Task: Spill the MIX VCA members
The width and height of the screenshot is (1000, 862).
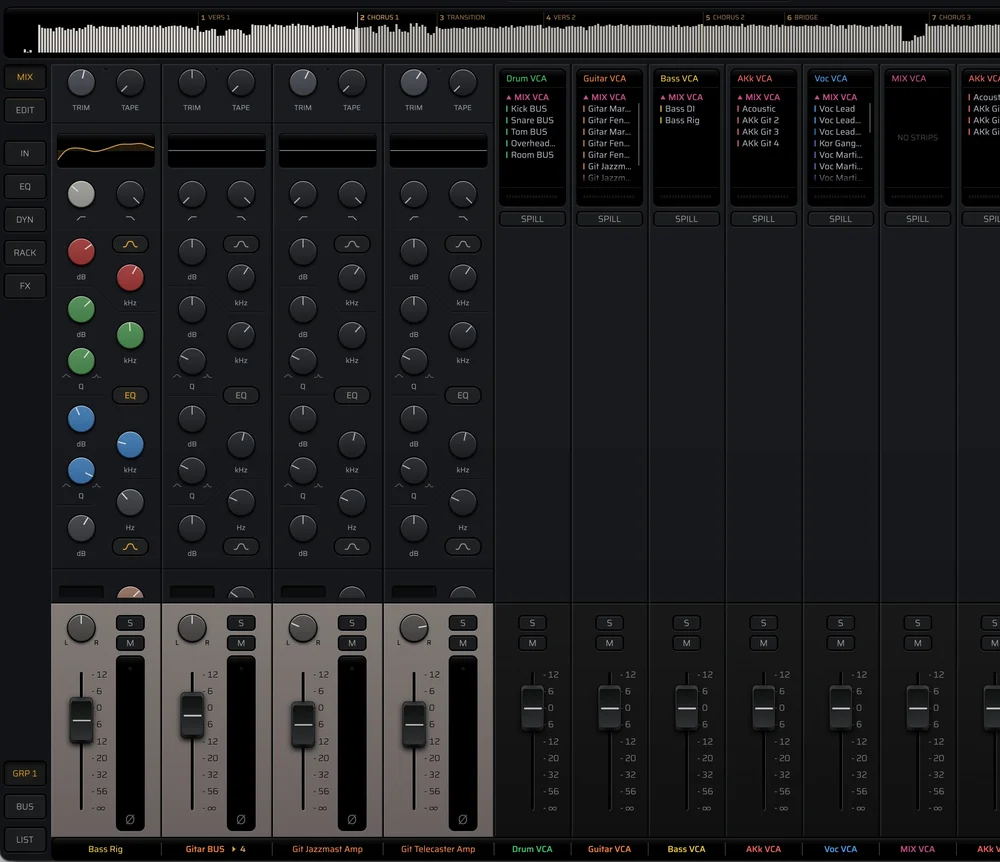Action: 918,219
